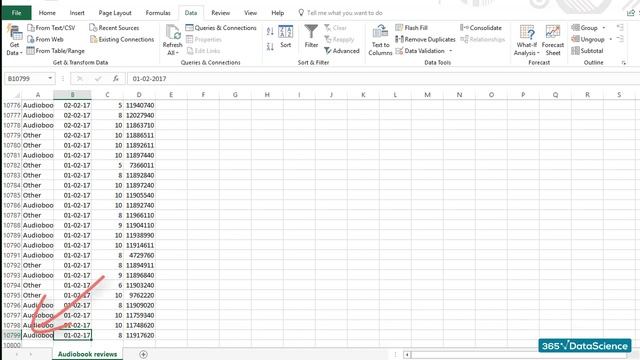Image resolution: width=640 pixels, height=360 pixels.
Task: Open the Sort dialog
Action: [x=286, y=37]
